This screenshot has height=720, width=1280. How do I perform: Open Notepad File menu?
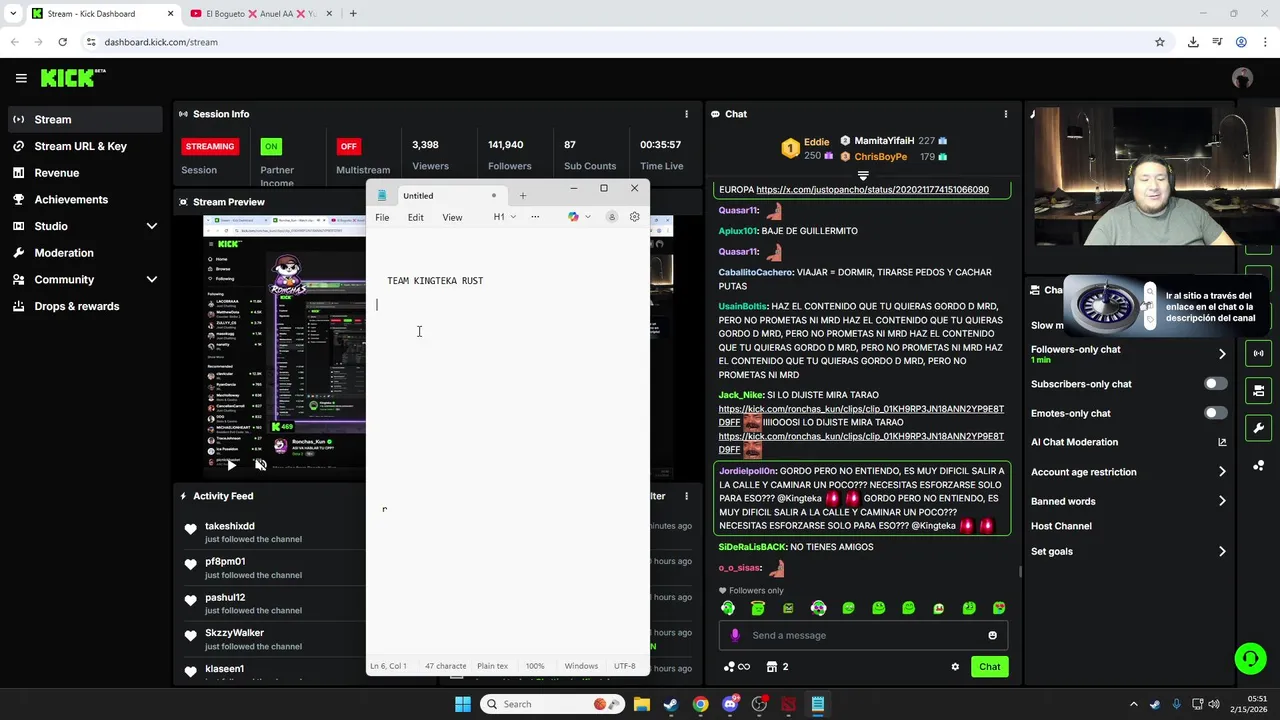382,217
